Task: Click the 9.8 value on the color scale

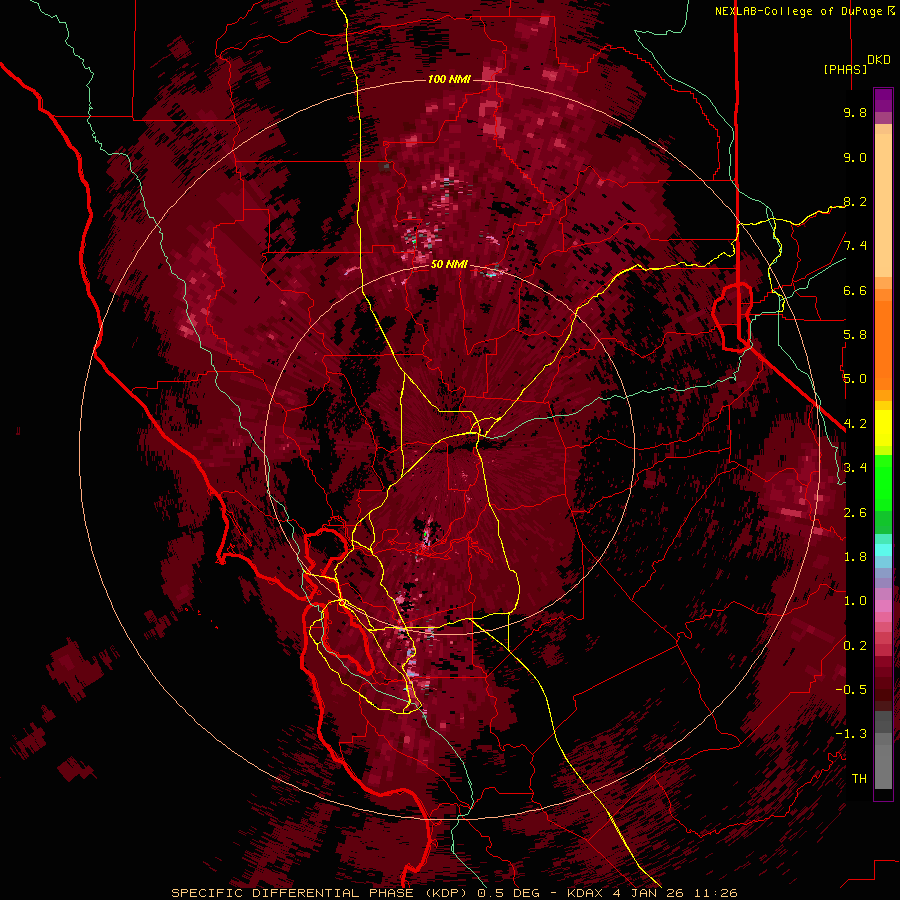Action: tap(855, 112)
